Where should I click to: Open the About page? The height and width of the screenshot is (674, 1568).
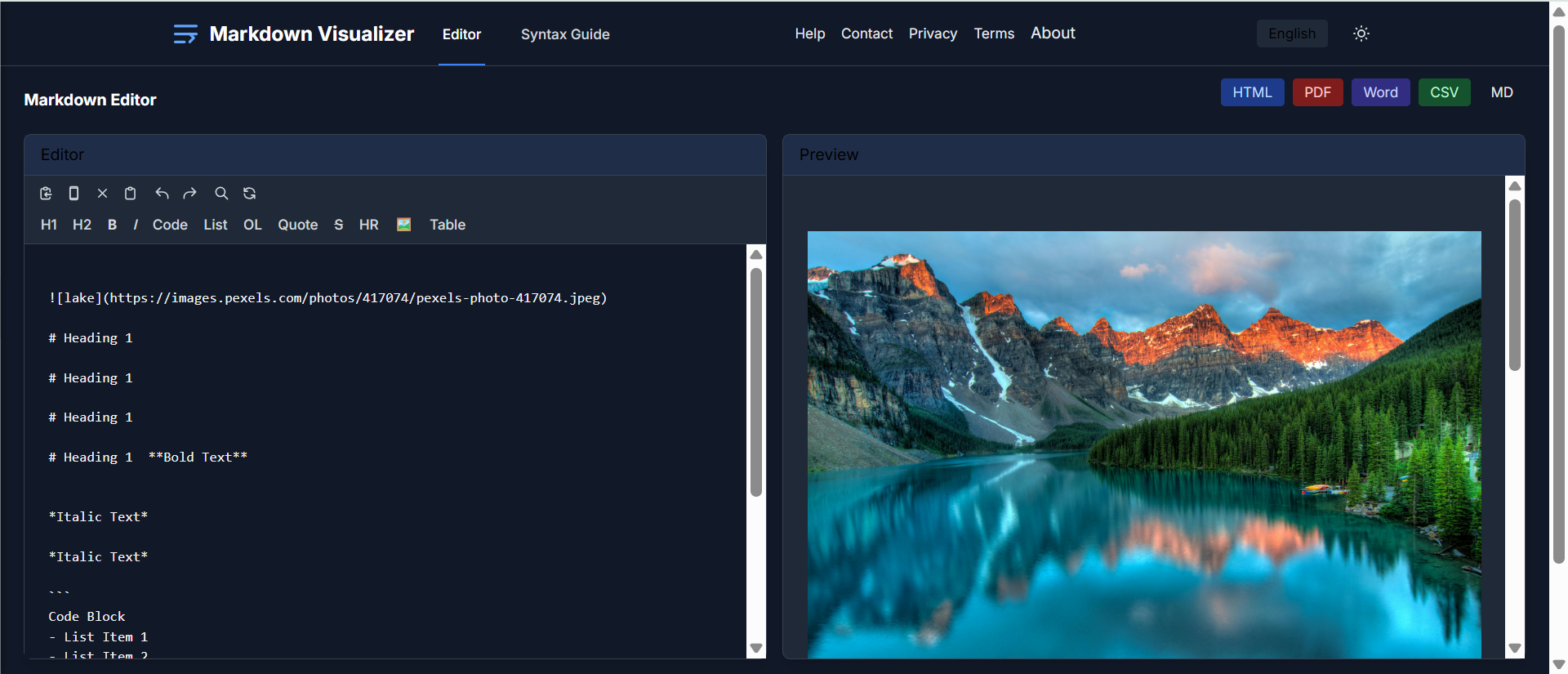(x=1053, y=33)
